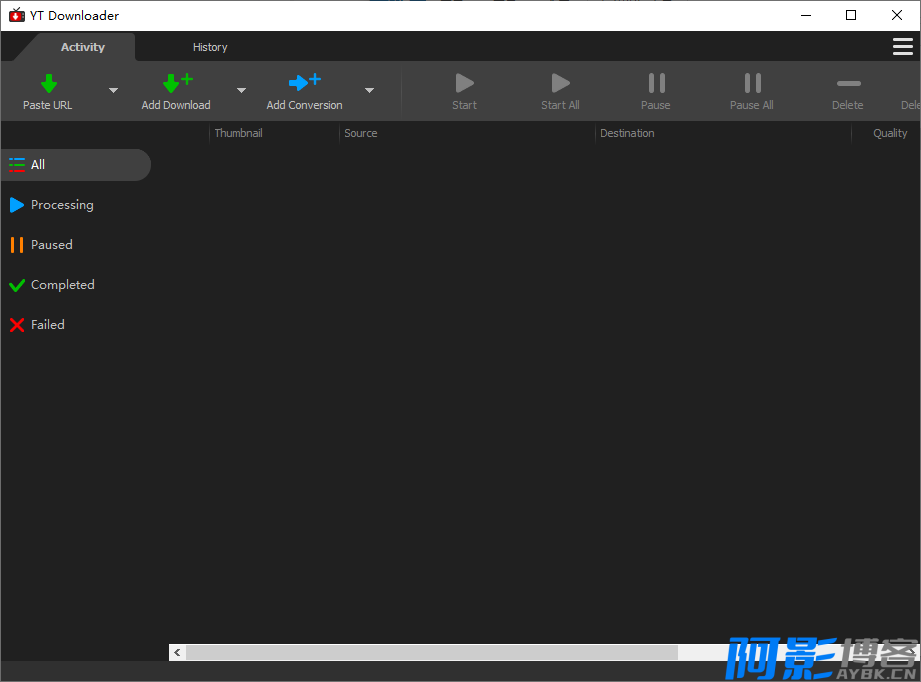Screen dimensions: 921x682
Task: Expand the Add Conversion dropdown arrow
Action: click(x=369, y=90)
